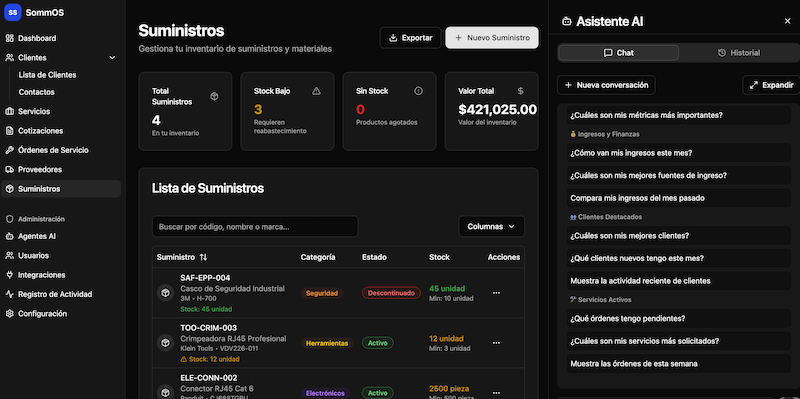Open actions menu for SAF-EPP-004

[x=496, y=293]
